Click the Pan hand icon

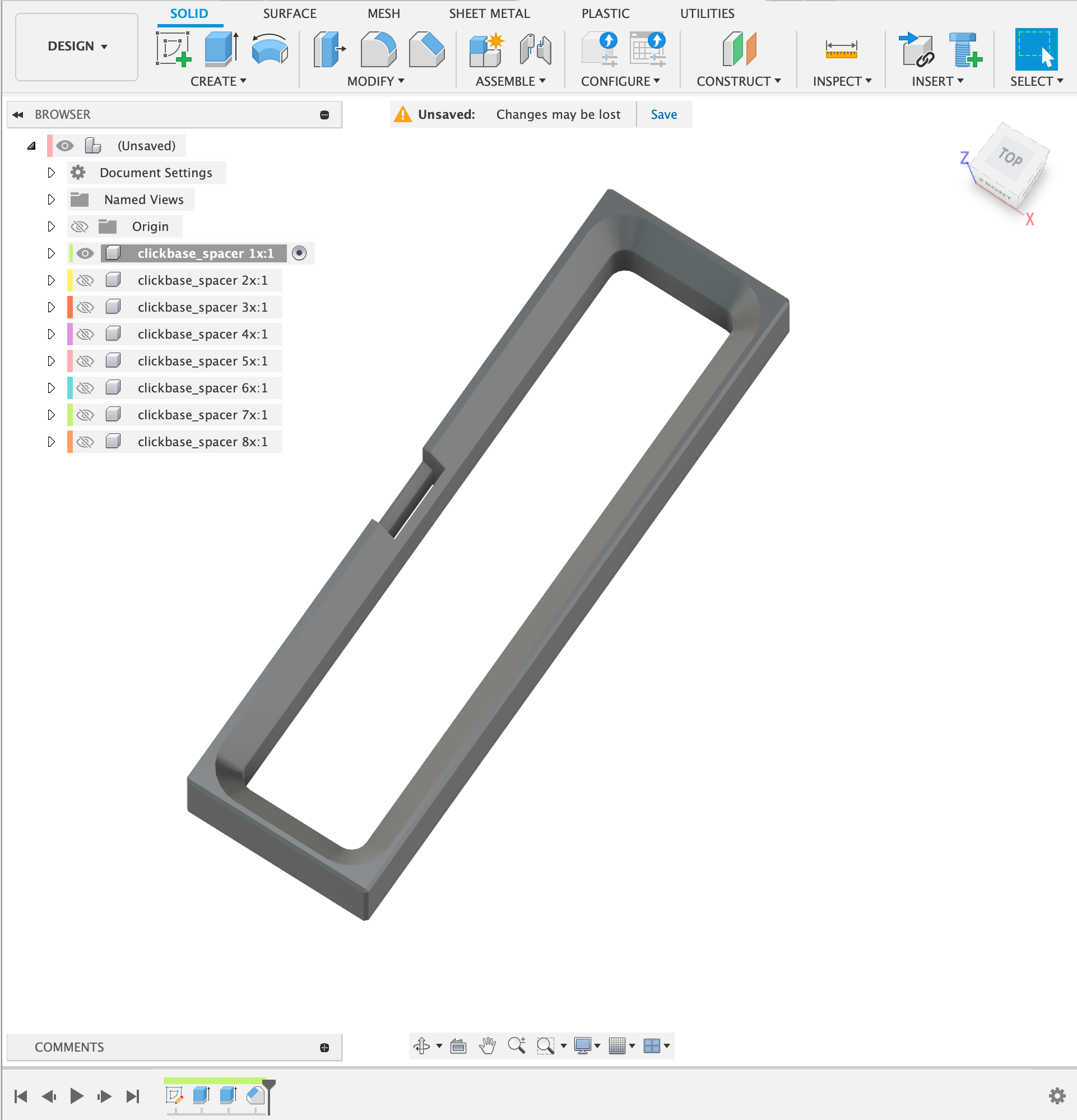click(x=488, y=1045)
